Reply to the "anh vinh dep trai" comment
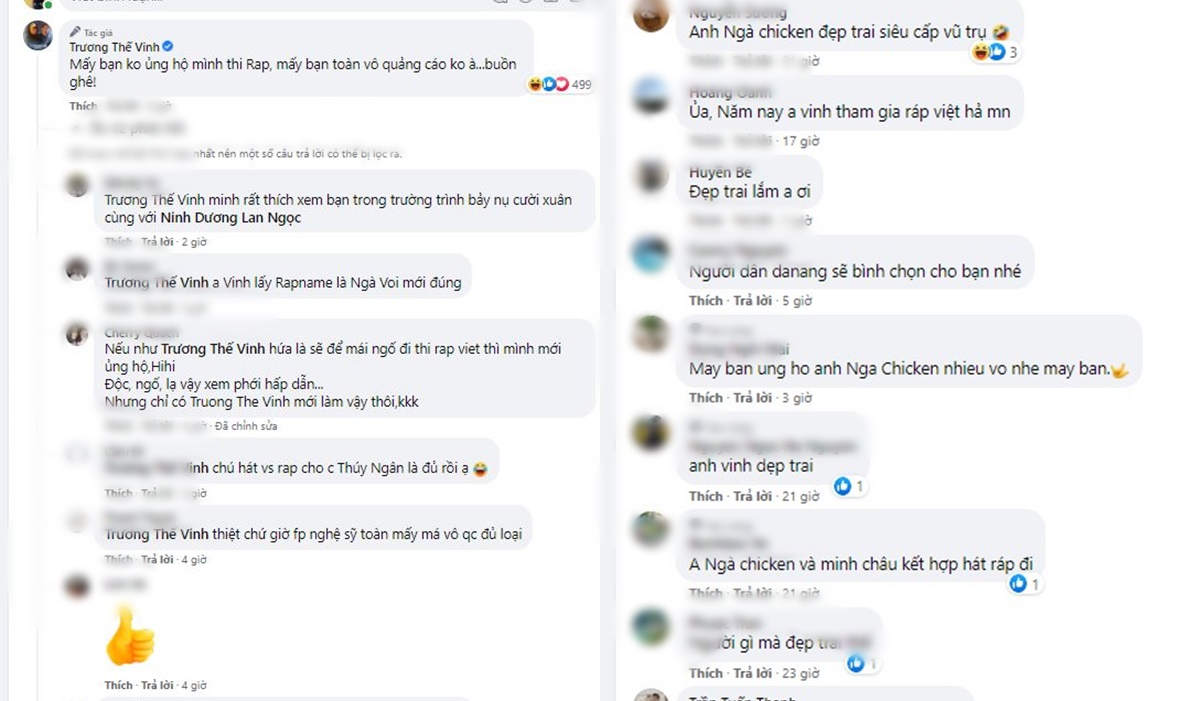 pos(753,496)
